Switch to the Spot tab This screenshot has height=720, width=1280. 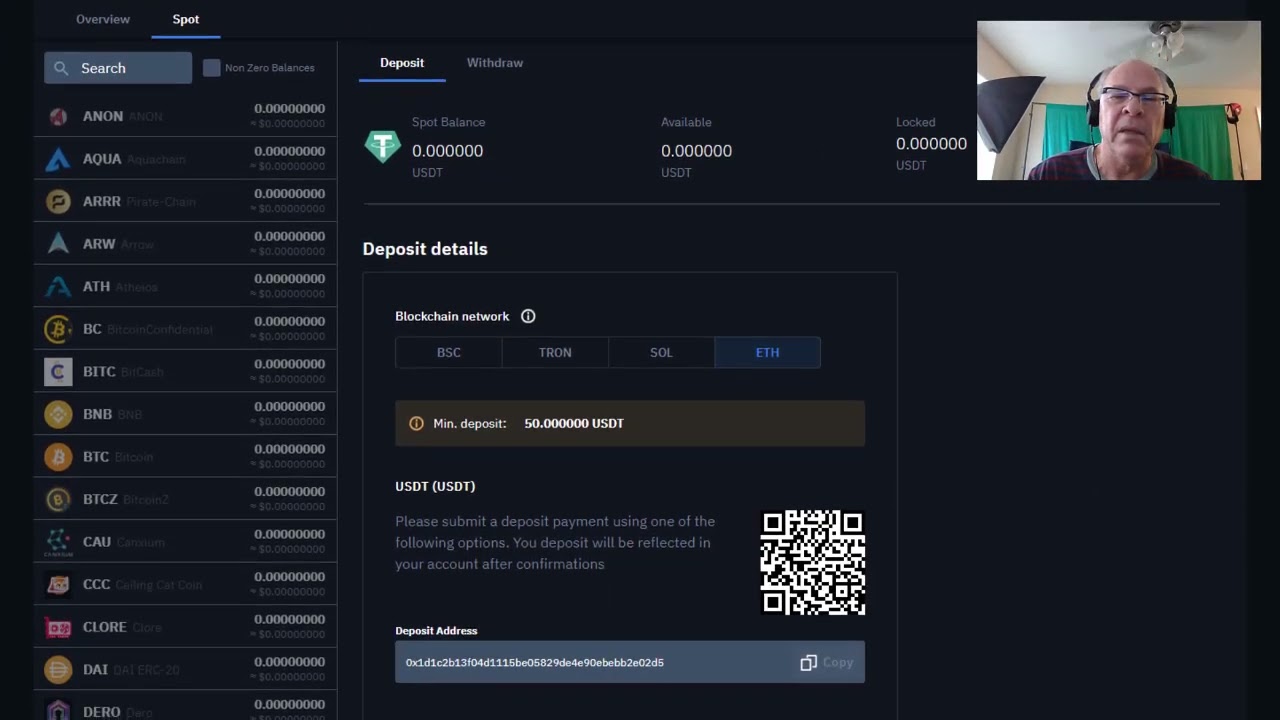tap(186, 19)
